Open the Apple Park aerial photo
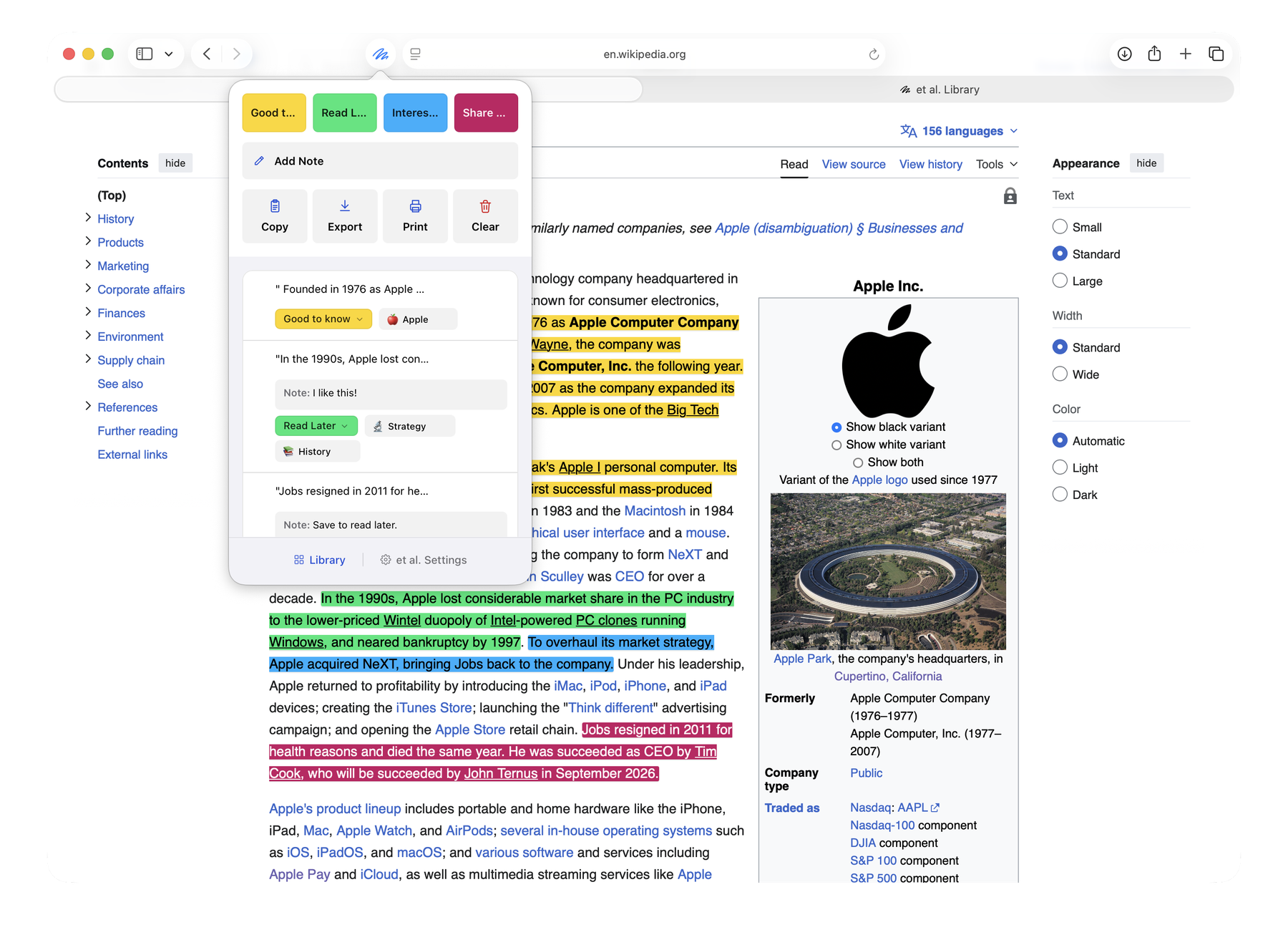The width and height of the screenshot is (1288, 945). point(888,571)
